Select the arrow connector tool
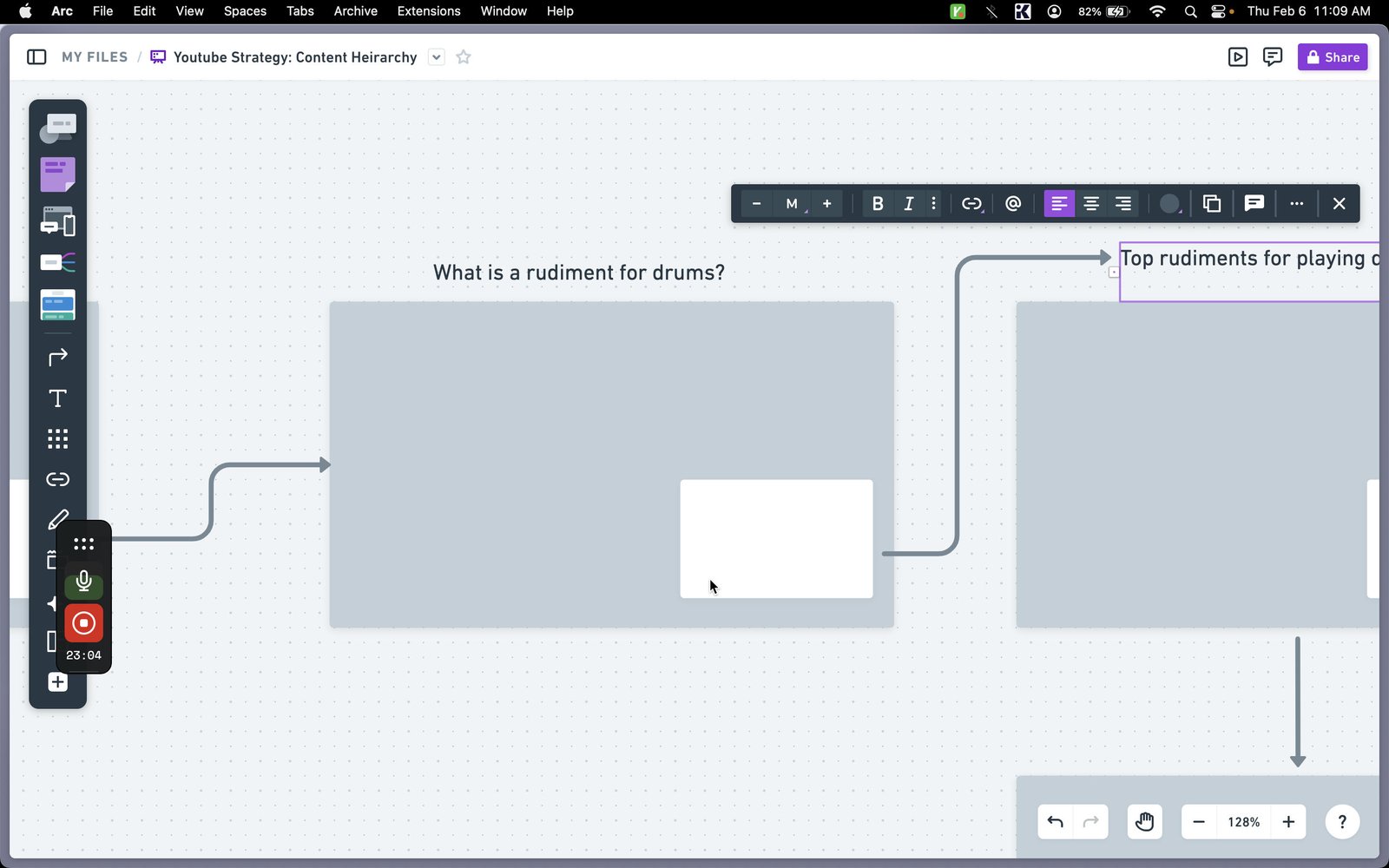The height and width of the screenshot is (868, 1389). point(58,357)
